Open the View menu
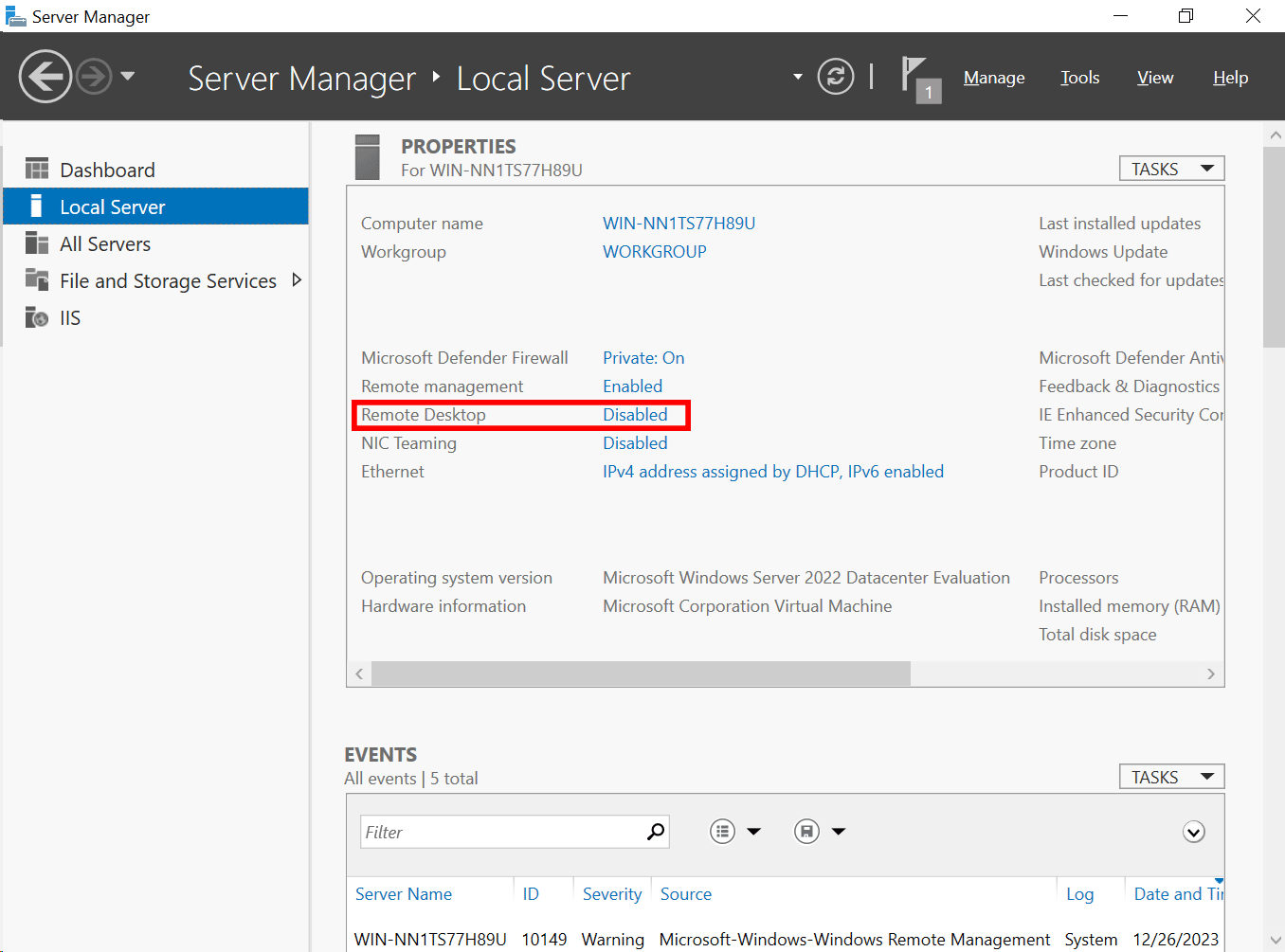Screen dimensions: 1285x952 (x=1155, y=78)
